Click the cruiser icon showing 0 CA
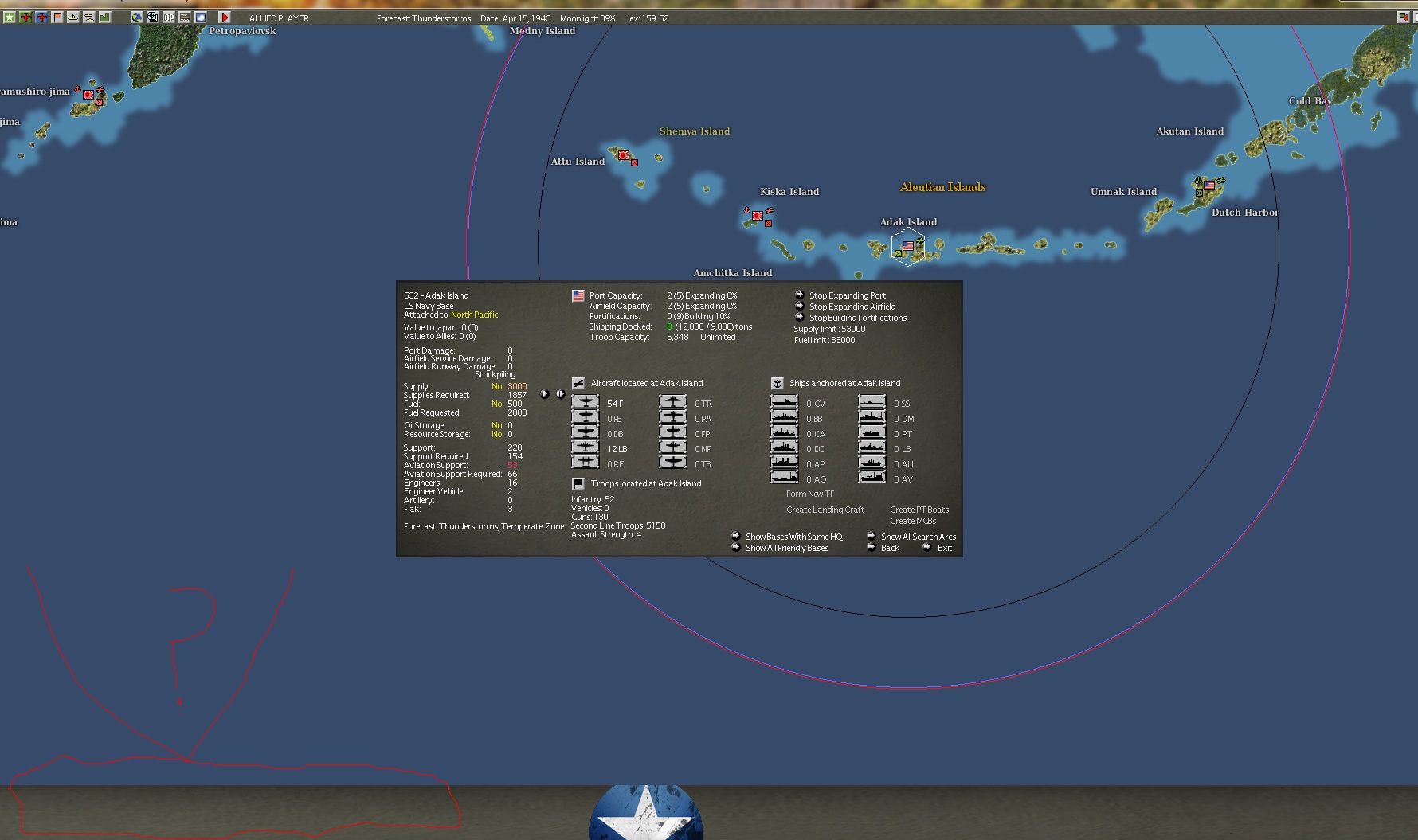The image size is (1418, 840). (785, 432)
